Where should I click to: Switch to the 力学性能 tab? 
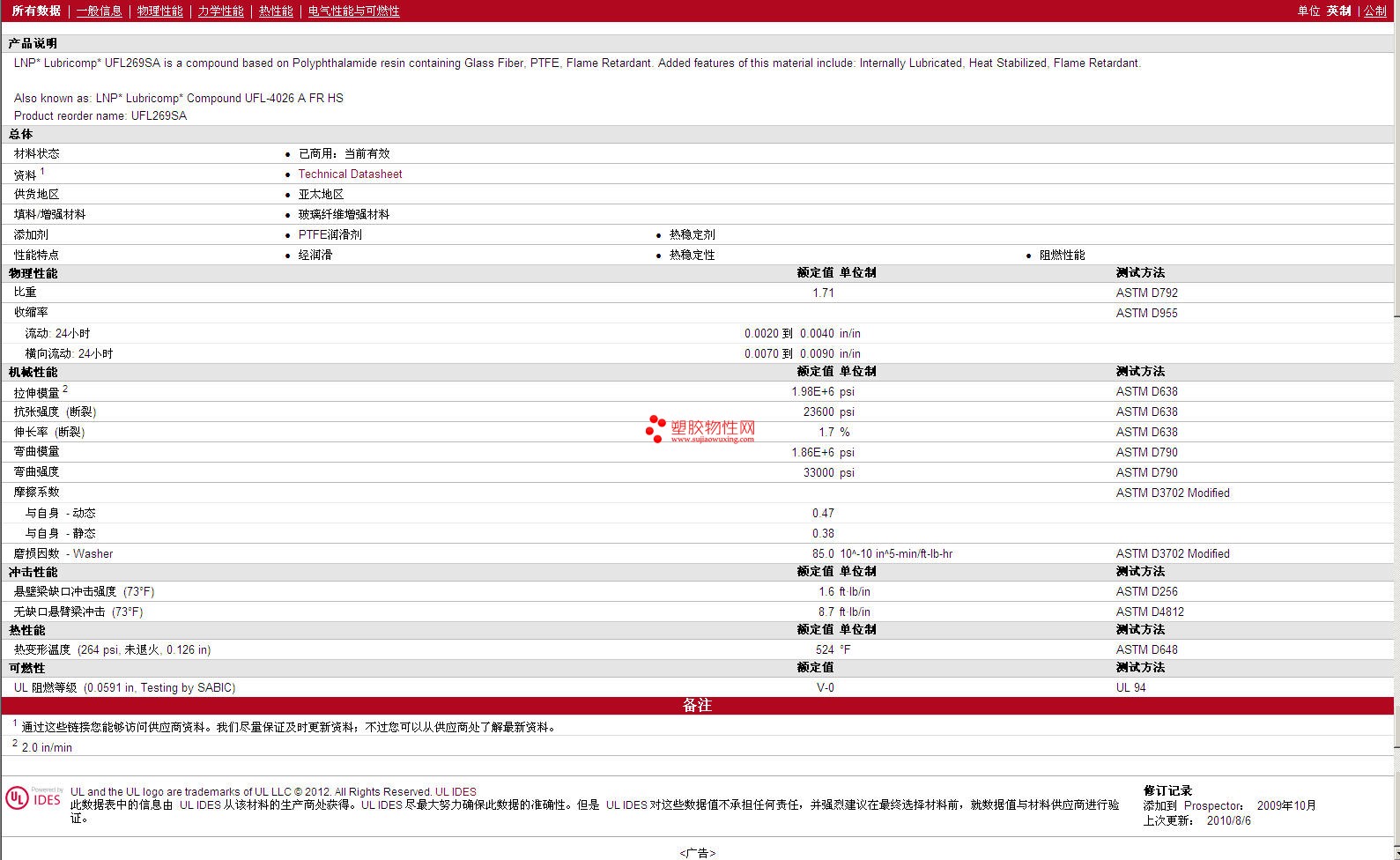[220, 11]
